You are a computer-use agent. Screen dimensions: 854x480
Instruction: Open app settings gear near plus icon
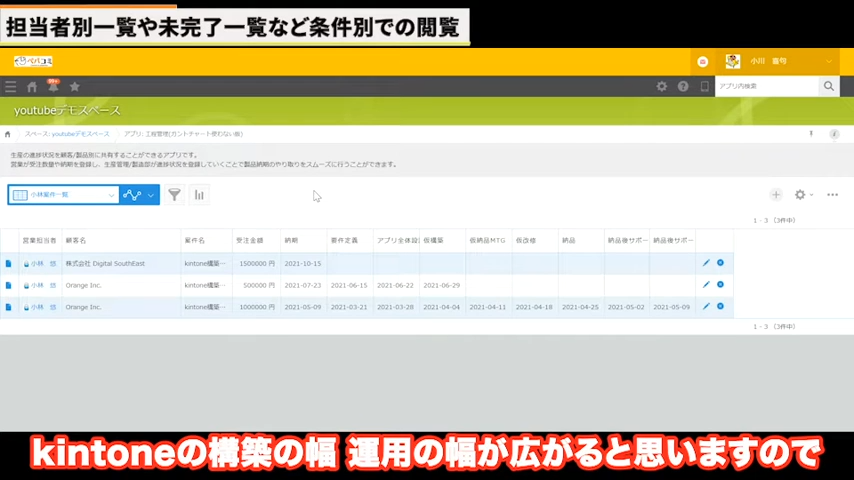[800, 195]
